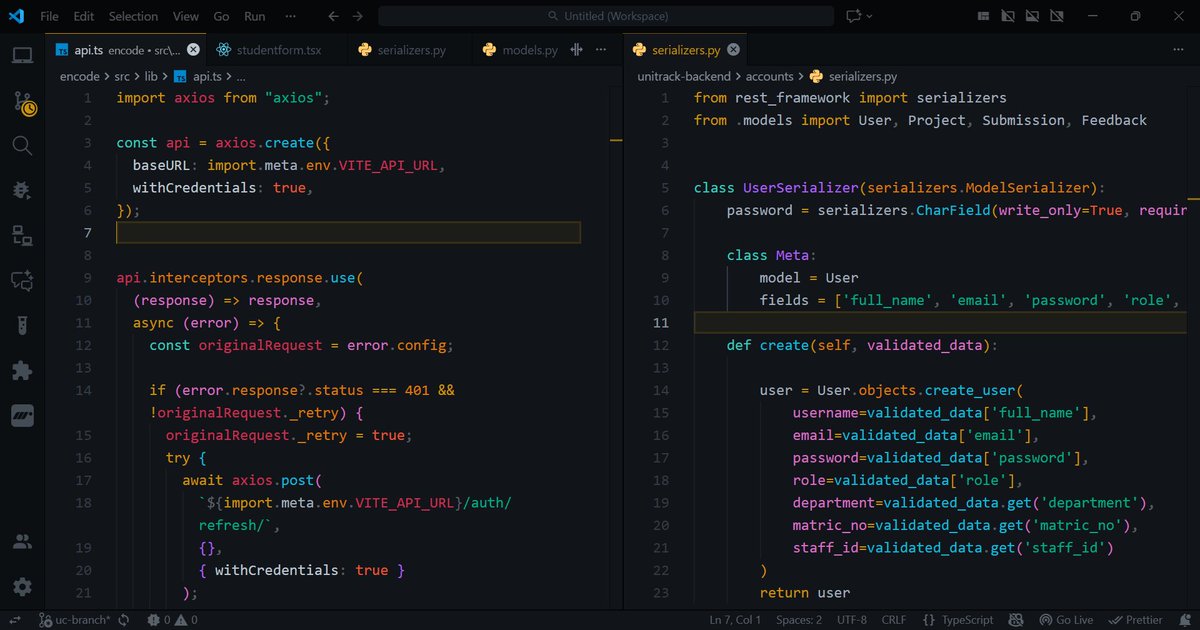Open the title bar overflow menu after Run
Image resolution: width=1200 pixels, height=630 pixels.
pyautogui.click(x=290, y=16)
